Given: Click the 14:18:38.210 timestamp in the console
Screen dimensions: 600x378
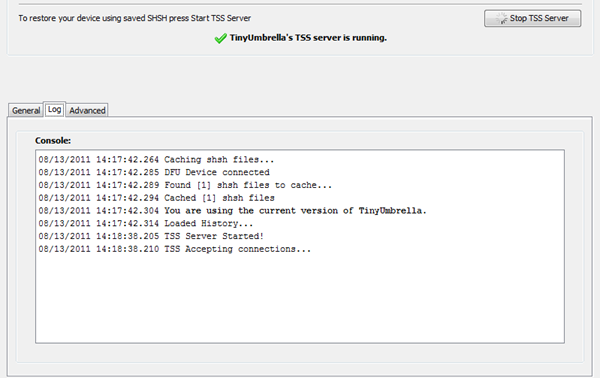Looking at the screenshot, I should tap(127, 249).
